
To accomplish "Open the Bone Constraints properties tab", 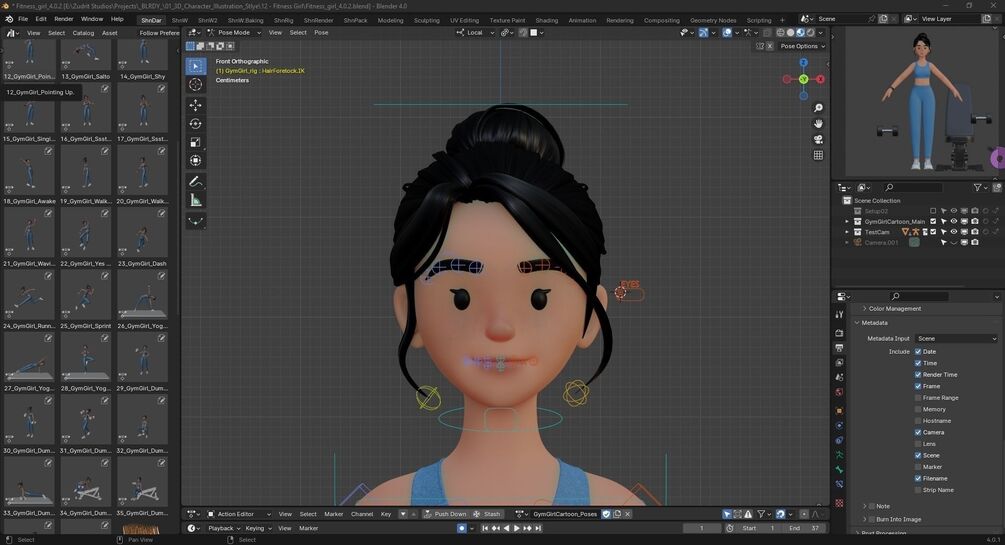I will coord(840,484).
